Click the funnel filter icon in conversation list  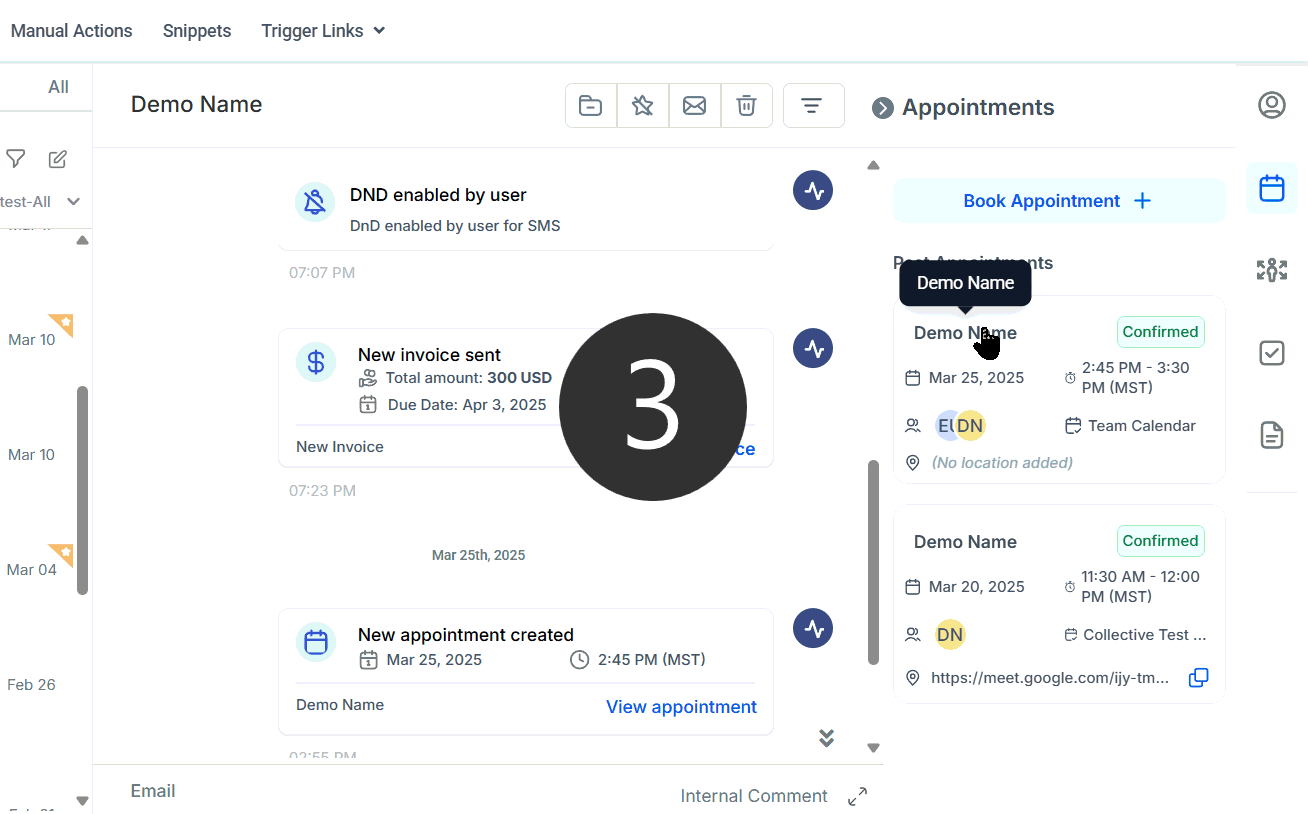(x=16, y=159)
